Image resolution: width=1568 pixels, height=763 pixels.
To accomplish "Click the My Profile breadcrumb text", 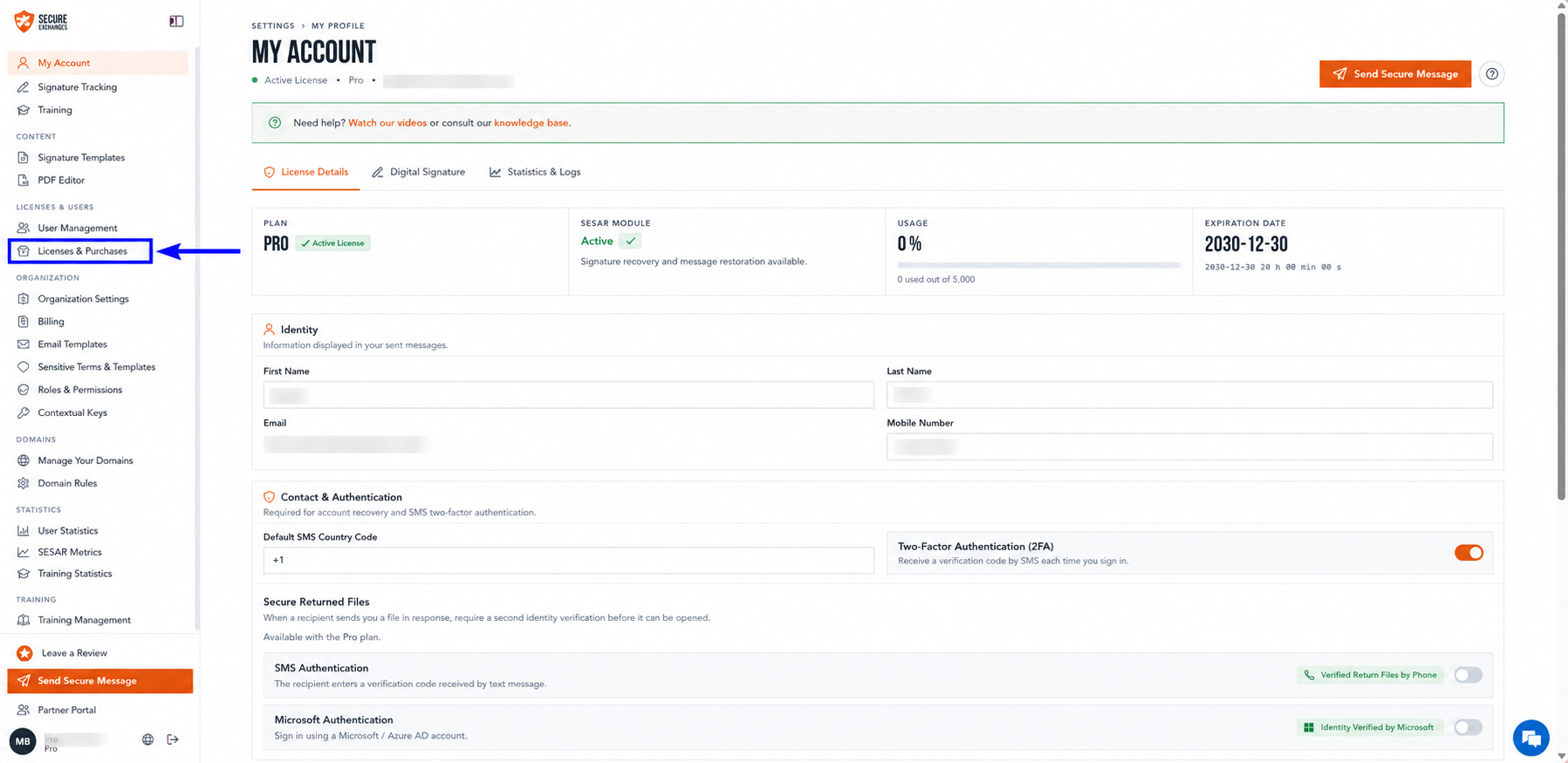I will point(338,26).
